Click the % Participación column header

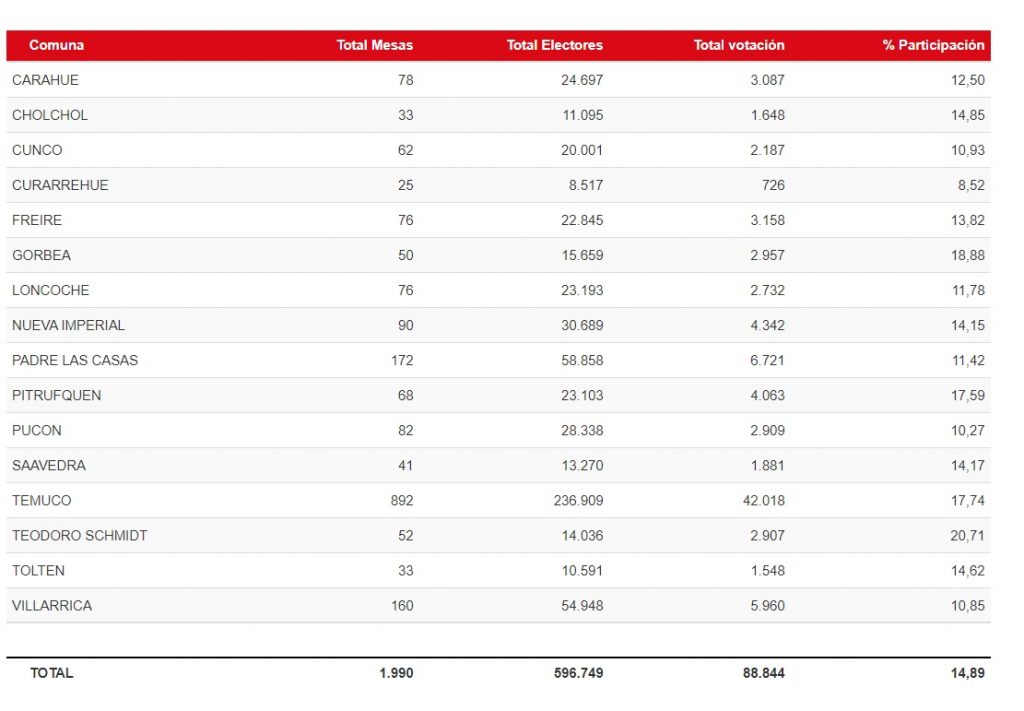pos(933,45)
